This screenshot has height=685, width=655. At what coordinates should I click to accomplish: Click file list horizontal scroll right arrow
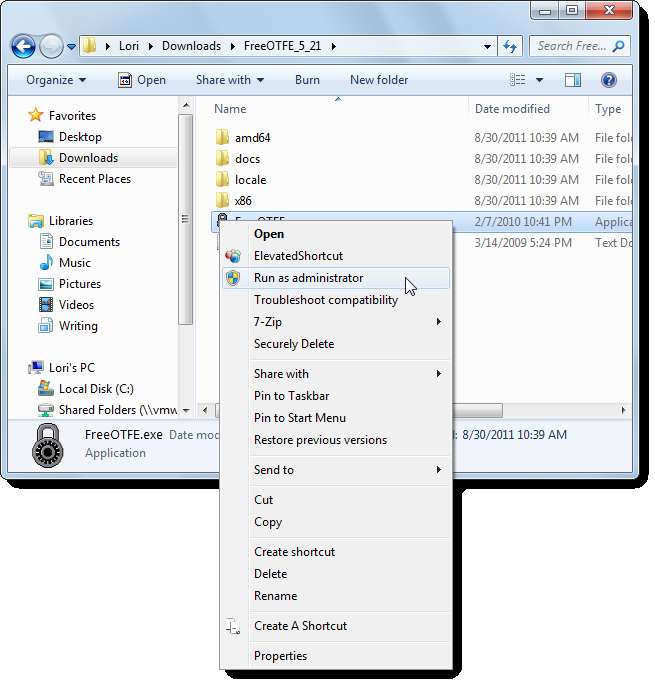623,410
